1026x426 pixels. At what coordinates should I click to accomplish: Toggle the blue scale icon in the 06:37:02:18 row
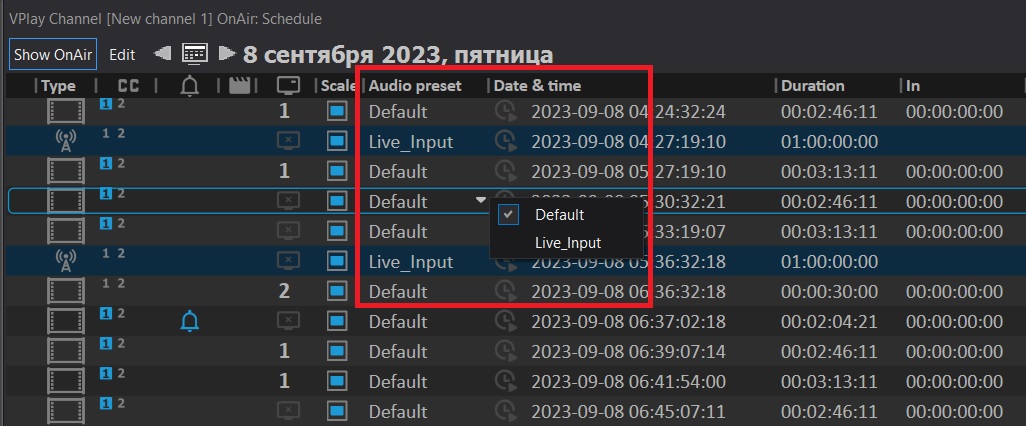(x=337, y=321)
